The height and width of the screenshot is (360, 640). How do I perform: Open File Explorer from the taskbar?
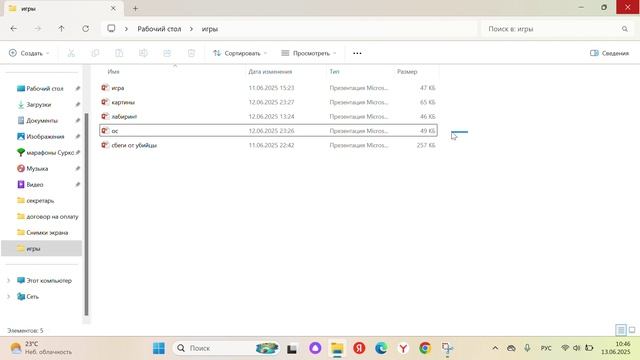click(x=337, y=348)
